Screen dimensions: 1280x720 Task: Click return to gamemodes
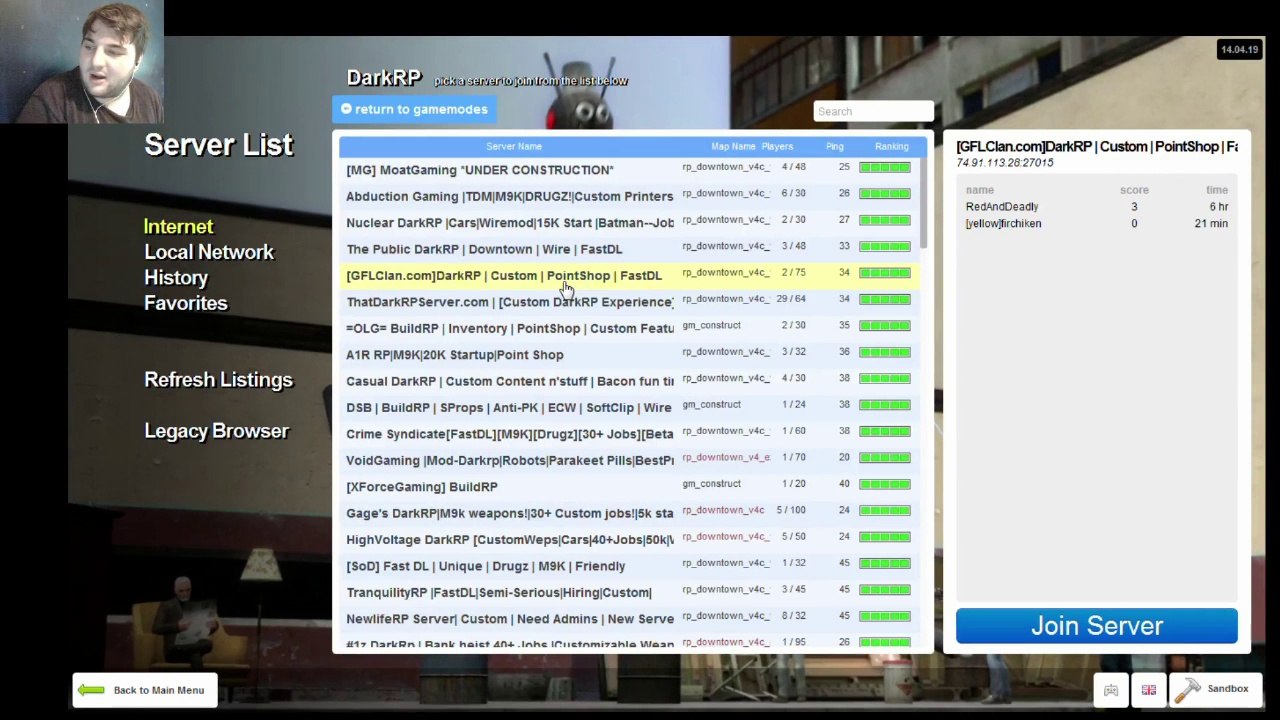point(413,109)
